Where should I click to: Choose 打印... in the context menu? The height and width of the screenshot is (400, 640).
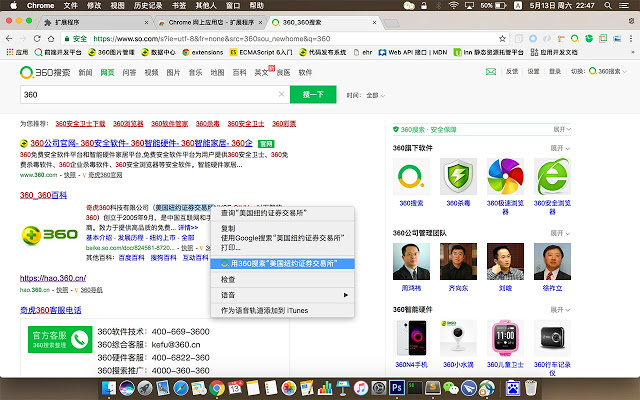tap(231, 247)
